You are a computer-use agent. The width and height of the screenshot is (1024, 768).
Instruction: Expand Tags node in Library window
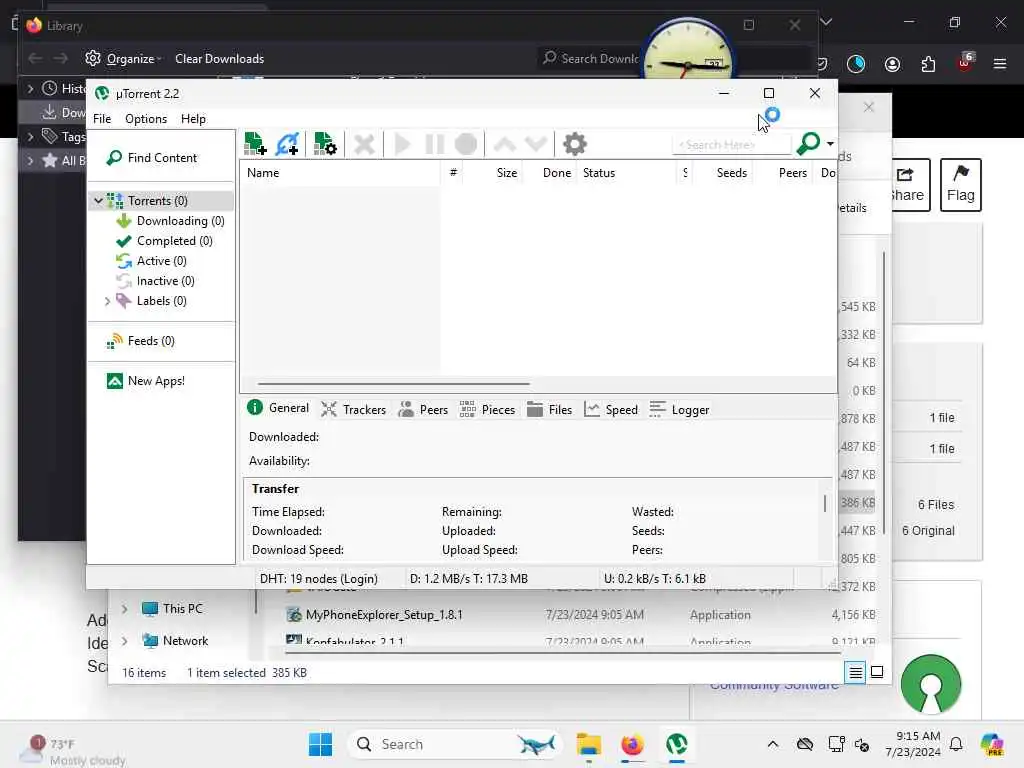30,136
